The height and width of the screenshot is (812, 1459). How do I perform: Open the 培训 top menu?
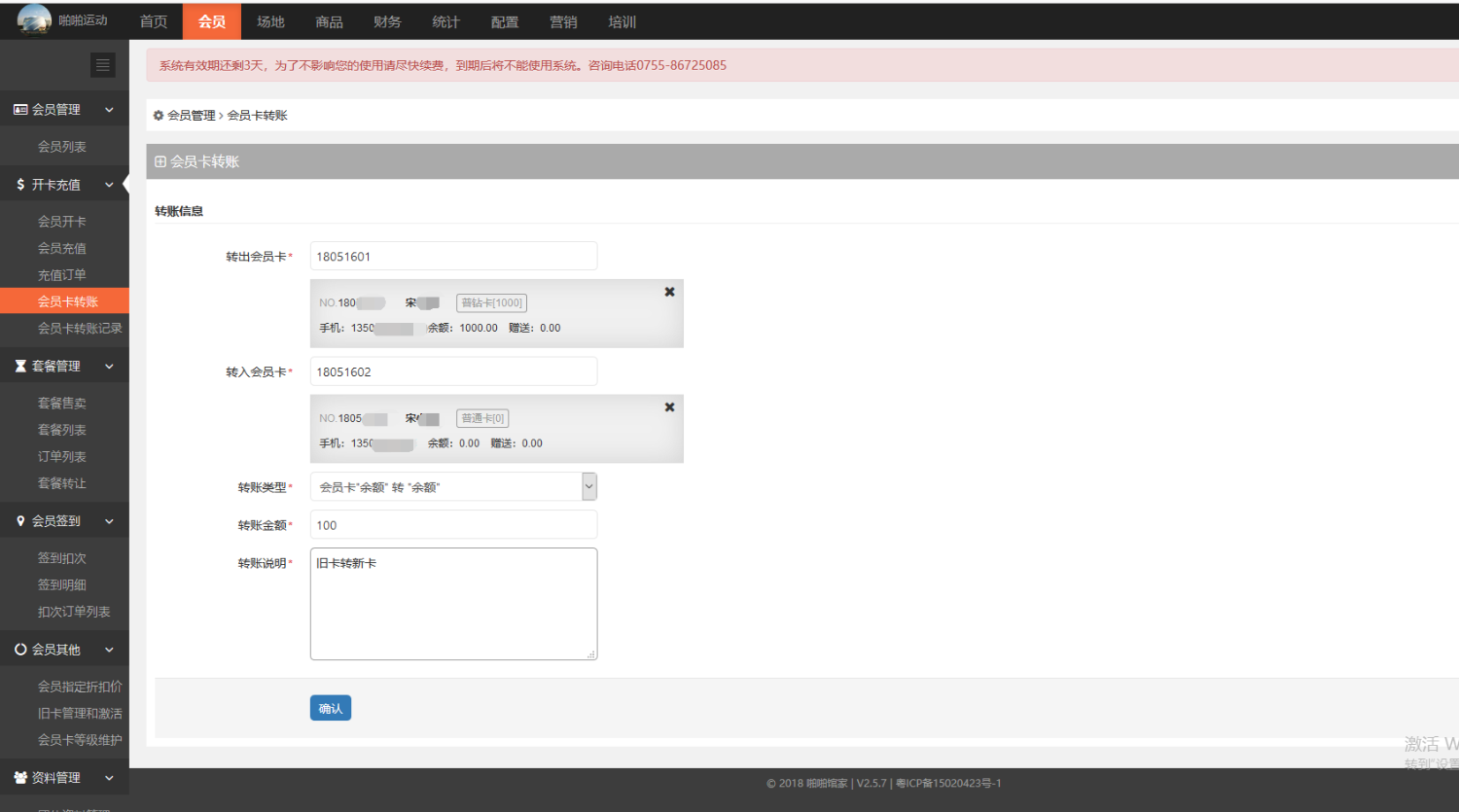point(622,21)
